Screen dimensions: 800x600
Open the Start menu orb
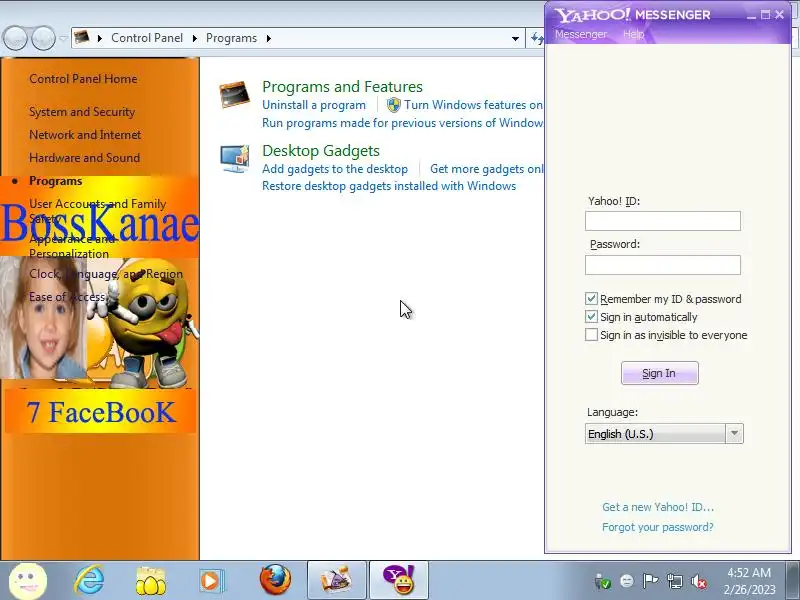[28, 580]
